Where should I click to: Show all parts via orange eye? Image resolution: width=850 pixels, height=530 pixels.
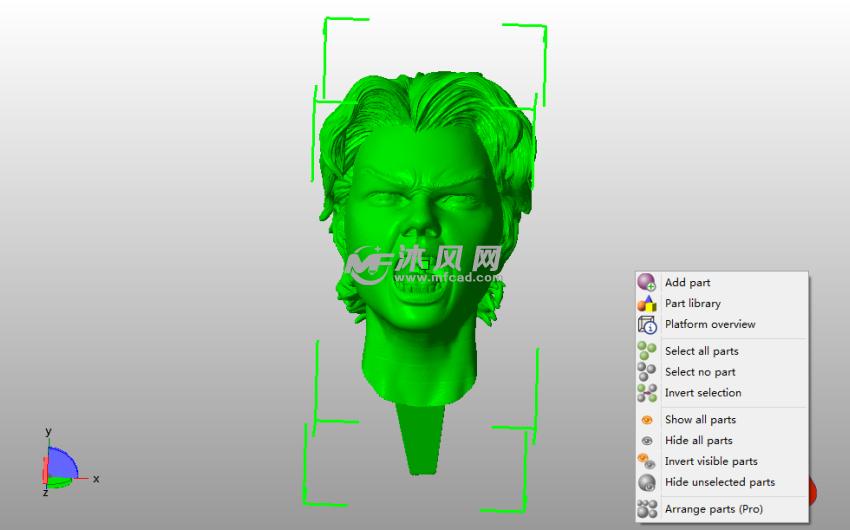tap(647, 420)
